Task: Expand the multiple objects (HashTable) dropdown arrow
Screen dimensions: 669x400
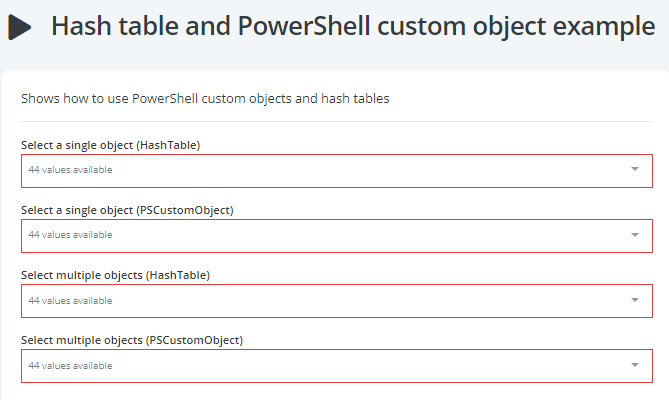Action: coord(635,300)
